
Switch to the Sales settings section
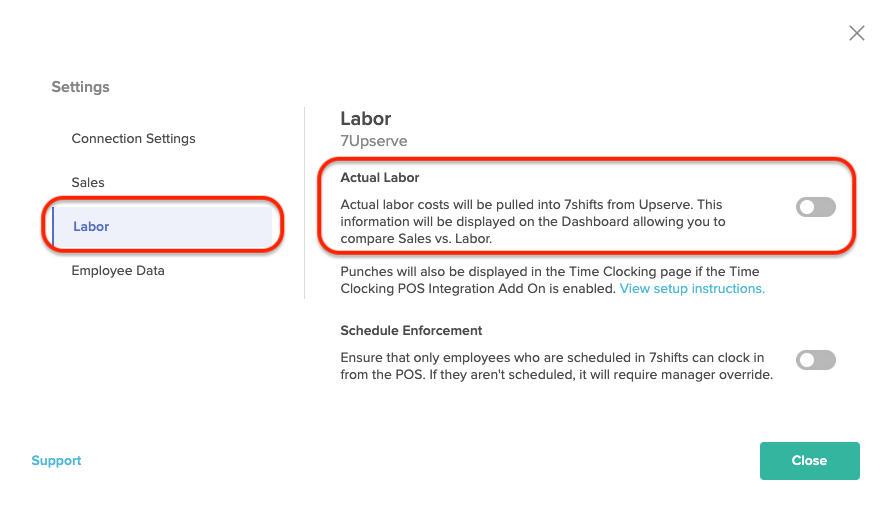tap(88, 183)
